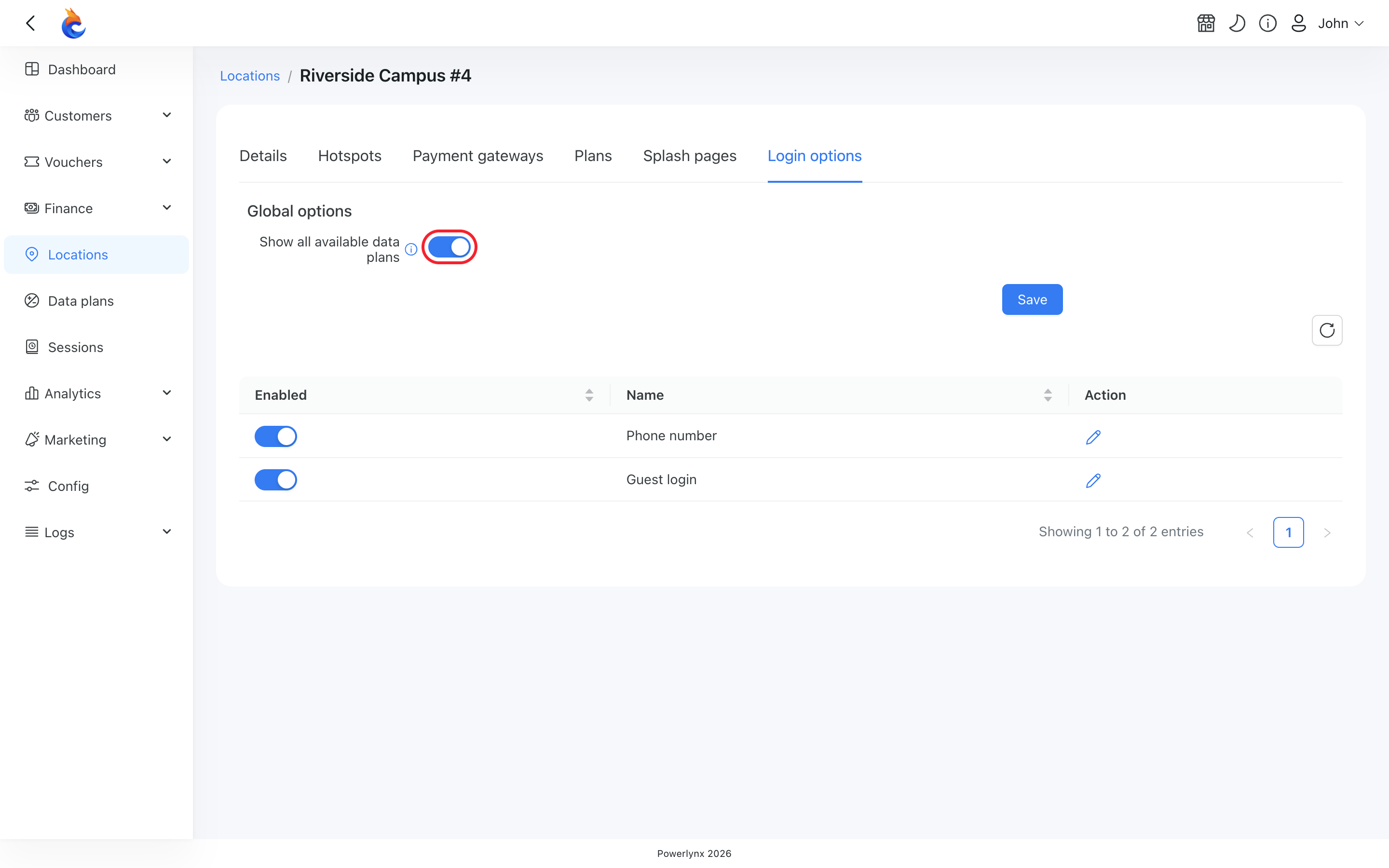
Task: Toggle Show all available data plans
Action: point(449,247)
